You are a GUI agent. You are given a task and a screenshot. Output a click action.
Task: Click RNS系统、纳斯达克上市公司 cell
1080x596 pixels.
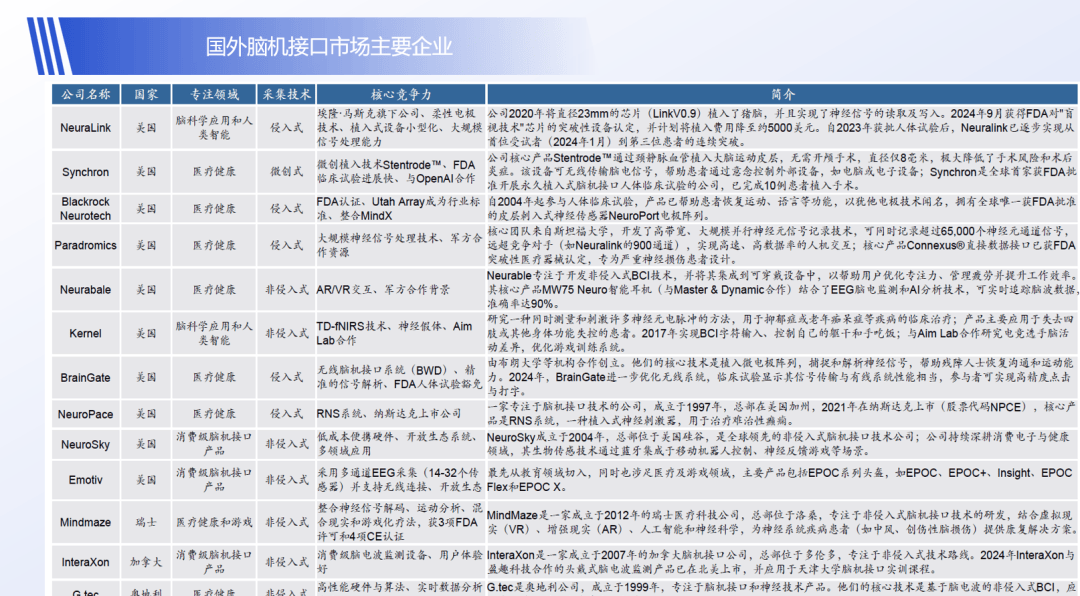pyautogui.click(x=401, y=414)
